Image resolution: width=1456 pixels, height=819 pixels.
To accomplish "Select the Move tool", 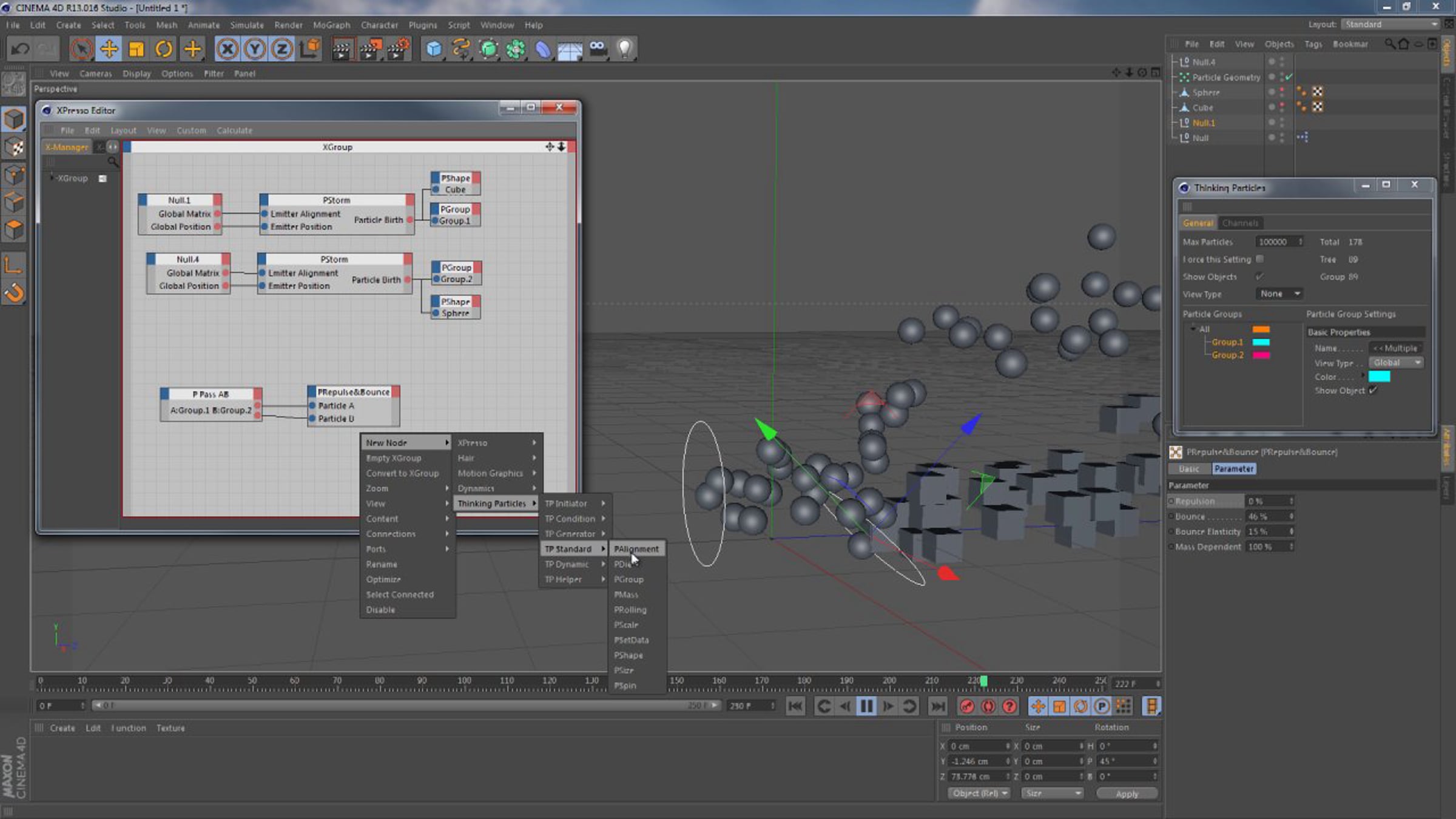I will click(x=109, y=49).
